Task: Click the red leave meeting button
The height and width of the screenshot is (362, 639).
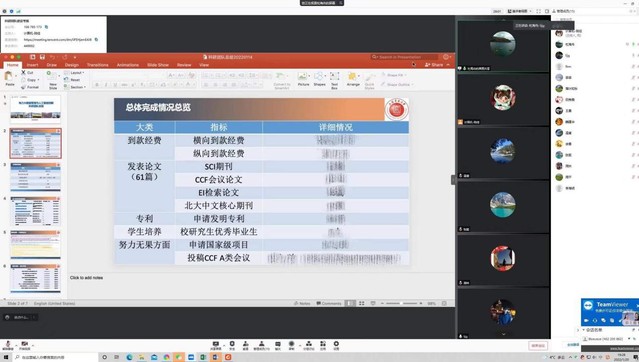Action: coord(538,346)
